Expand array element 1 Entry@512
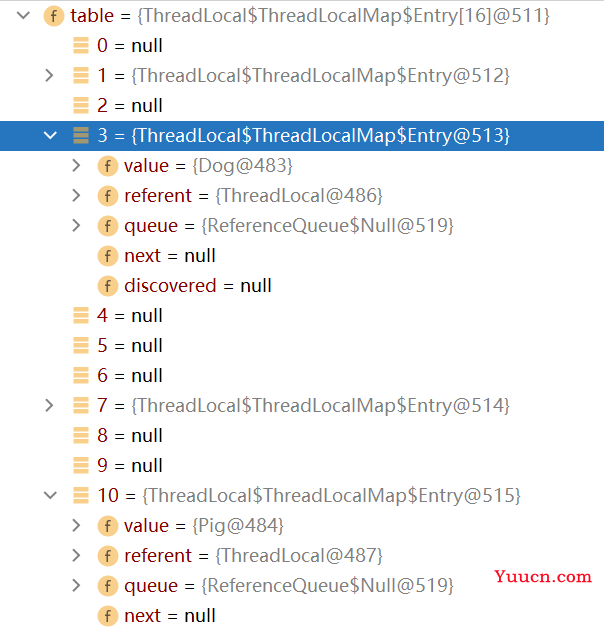 coord(49,75)
